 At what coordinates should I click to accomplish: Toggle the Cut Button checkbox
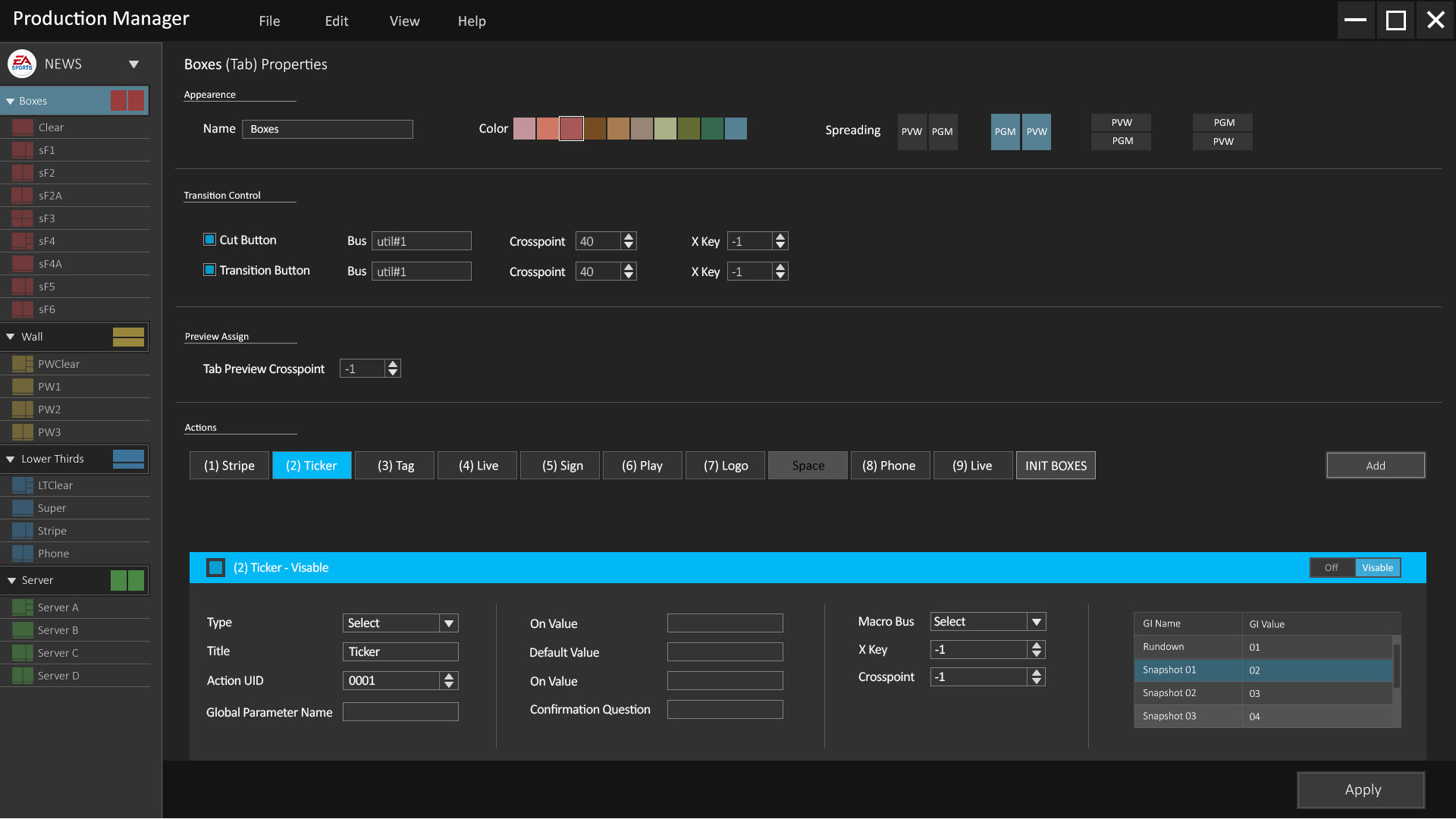coord(210,240)
